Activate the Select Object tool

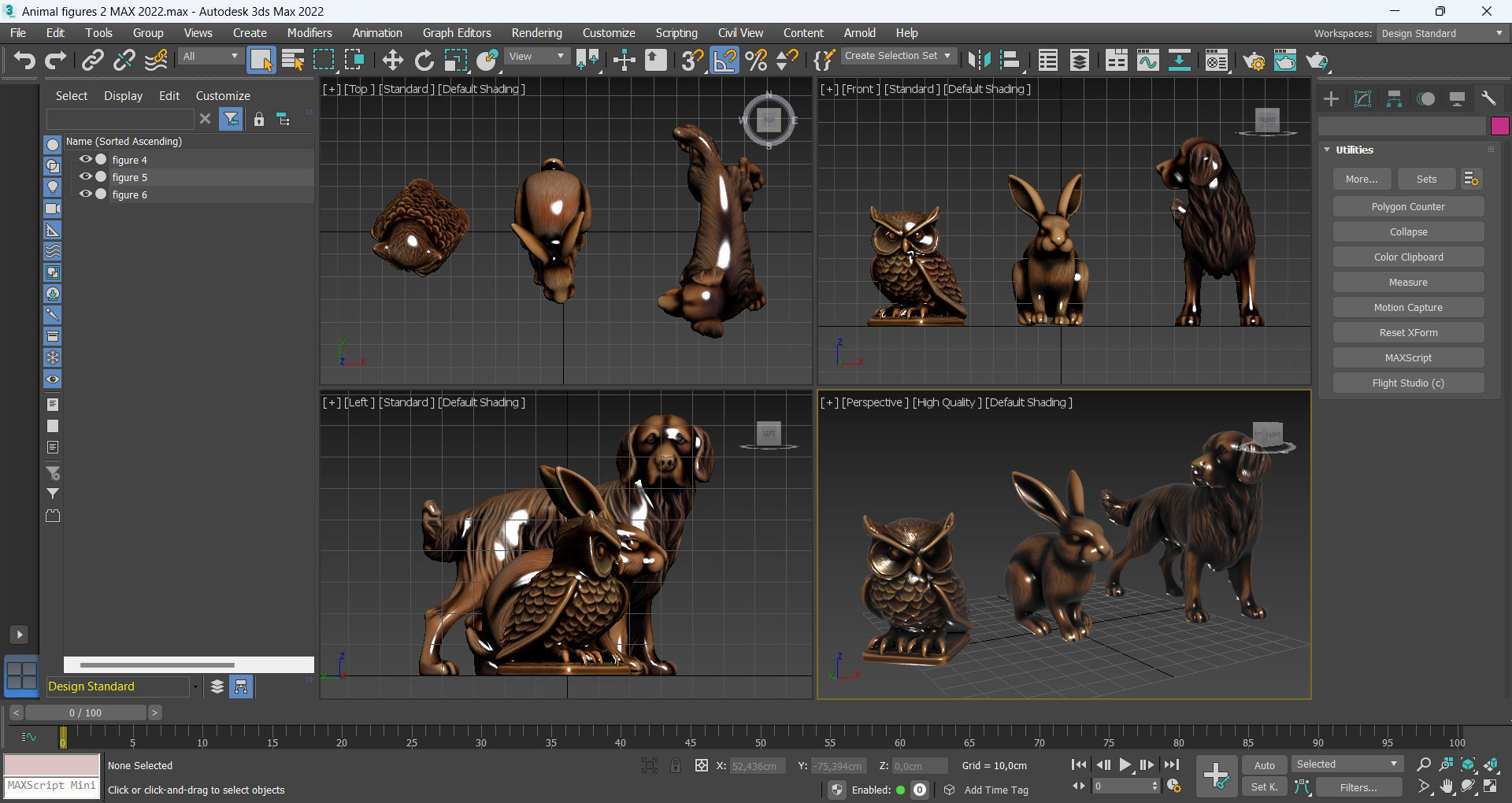[x=261, y=60]
